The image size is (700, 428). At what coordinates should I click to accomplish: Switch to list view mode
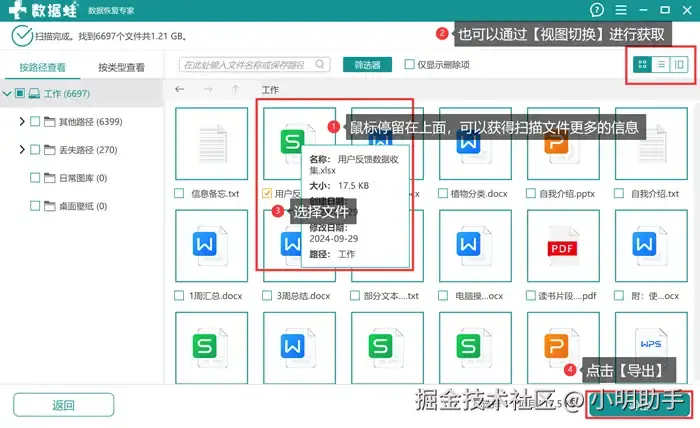(x=661, y=65)
